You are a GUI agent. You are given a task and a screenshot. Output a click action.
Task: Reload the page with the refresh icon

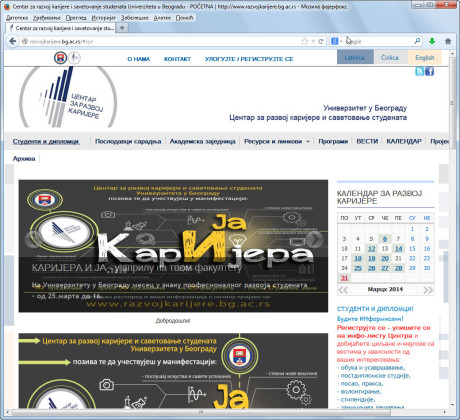(321, 41)
